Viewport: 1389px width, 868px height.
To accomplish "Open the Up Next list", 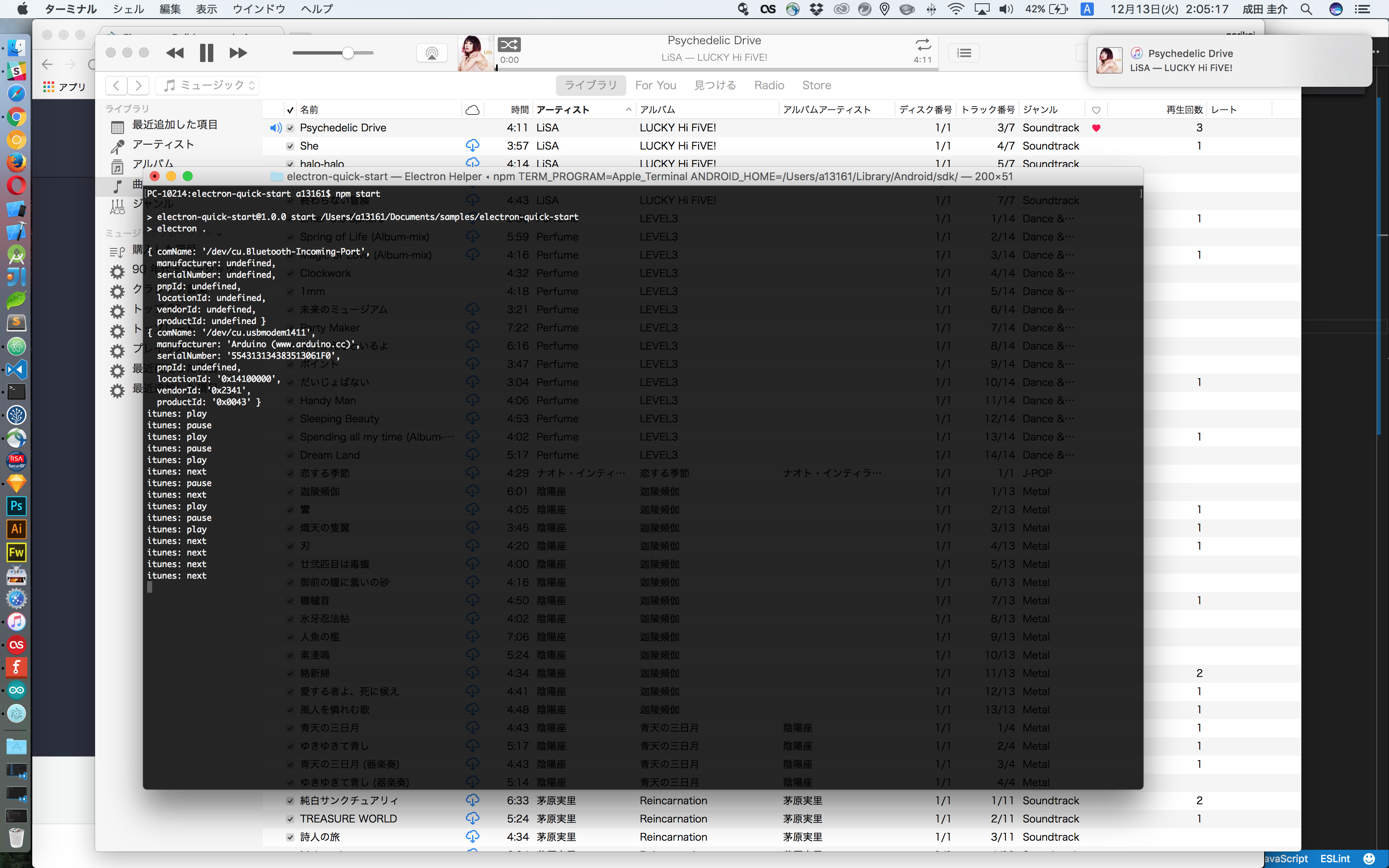I will point(964,53).
